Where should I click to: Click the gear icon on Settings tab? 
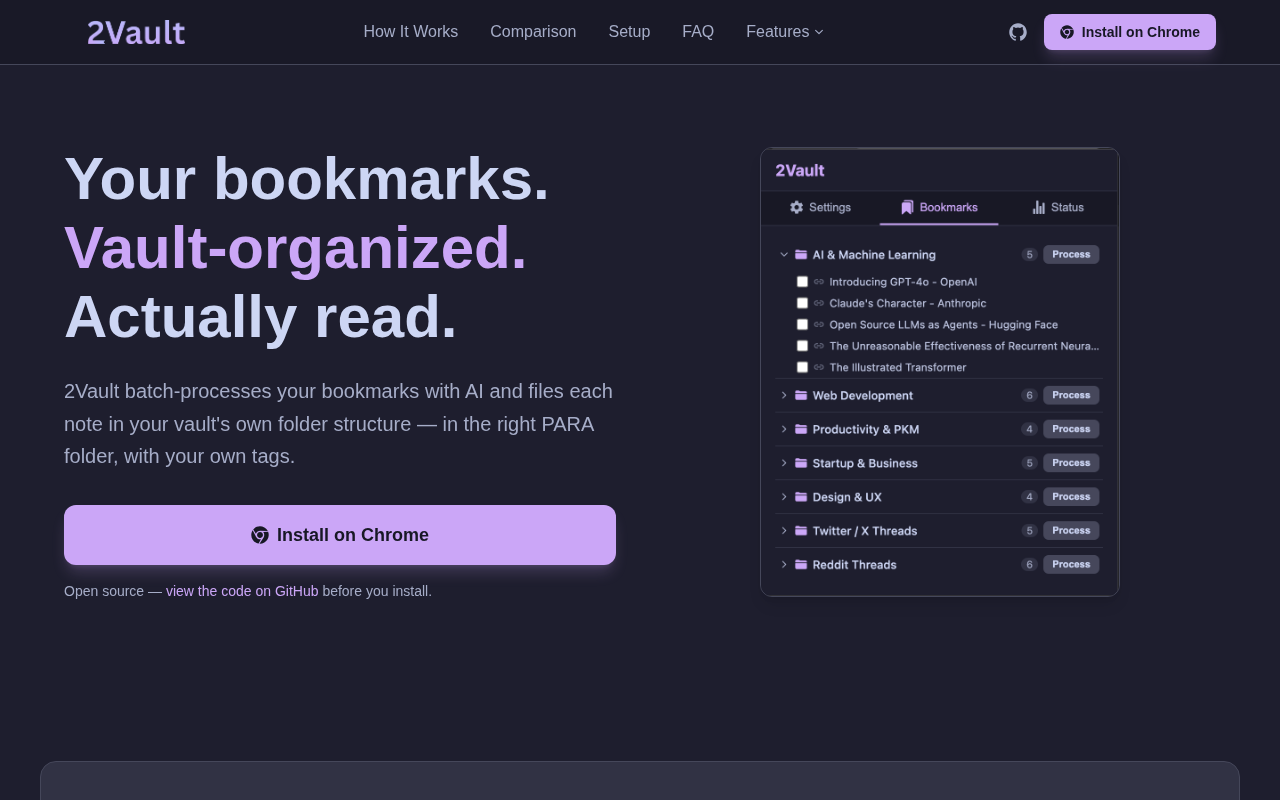pyautogui.click(x=797, y=207)
